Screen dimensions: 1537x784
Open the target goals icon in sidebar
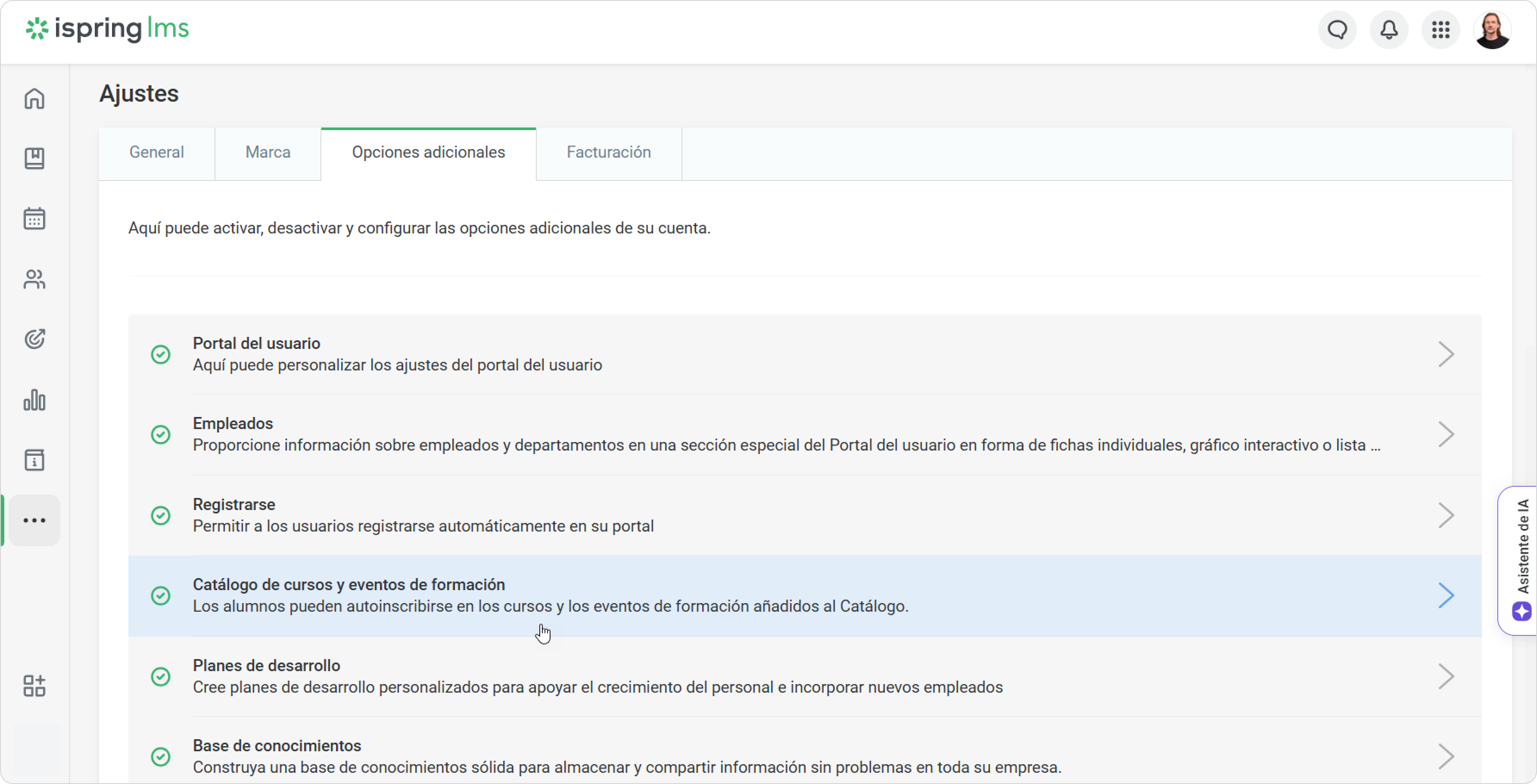34,339
